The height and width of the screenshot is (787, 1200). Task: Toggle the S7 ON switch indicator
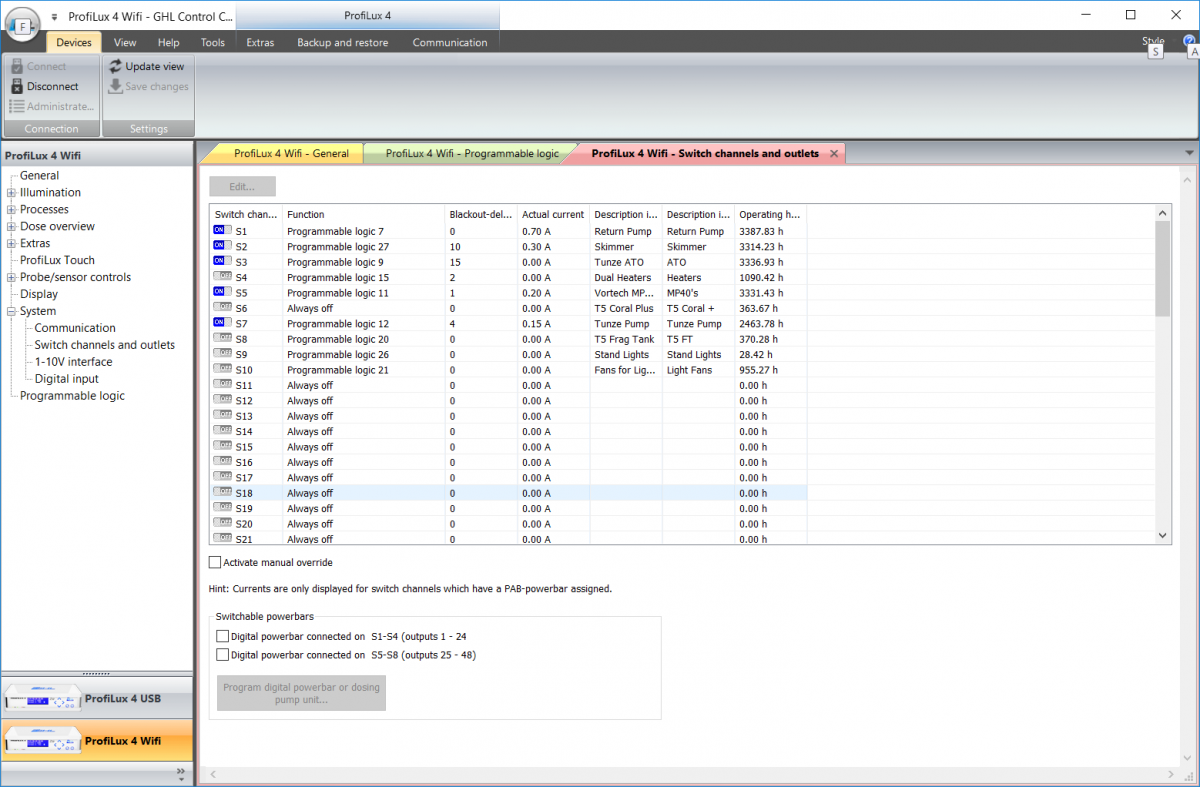pos(222,323)
